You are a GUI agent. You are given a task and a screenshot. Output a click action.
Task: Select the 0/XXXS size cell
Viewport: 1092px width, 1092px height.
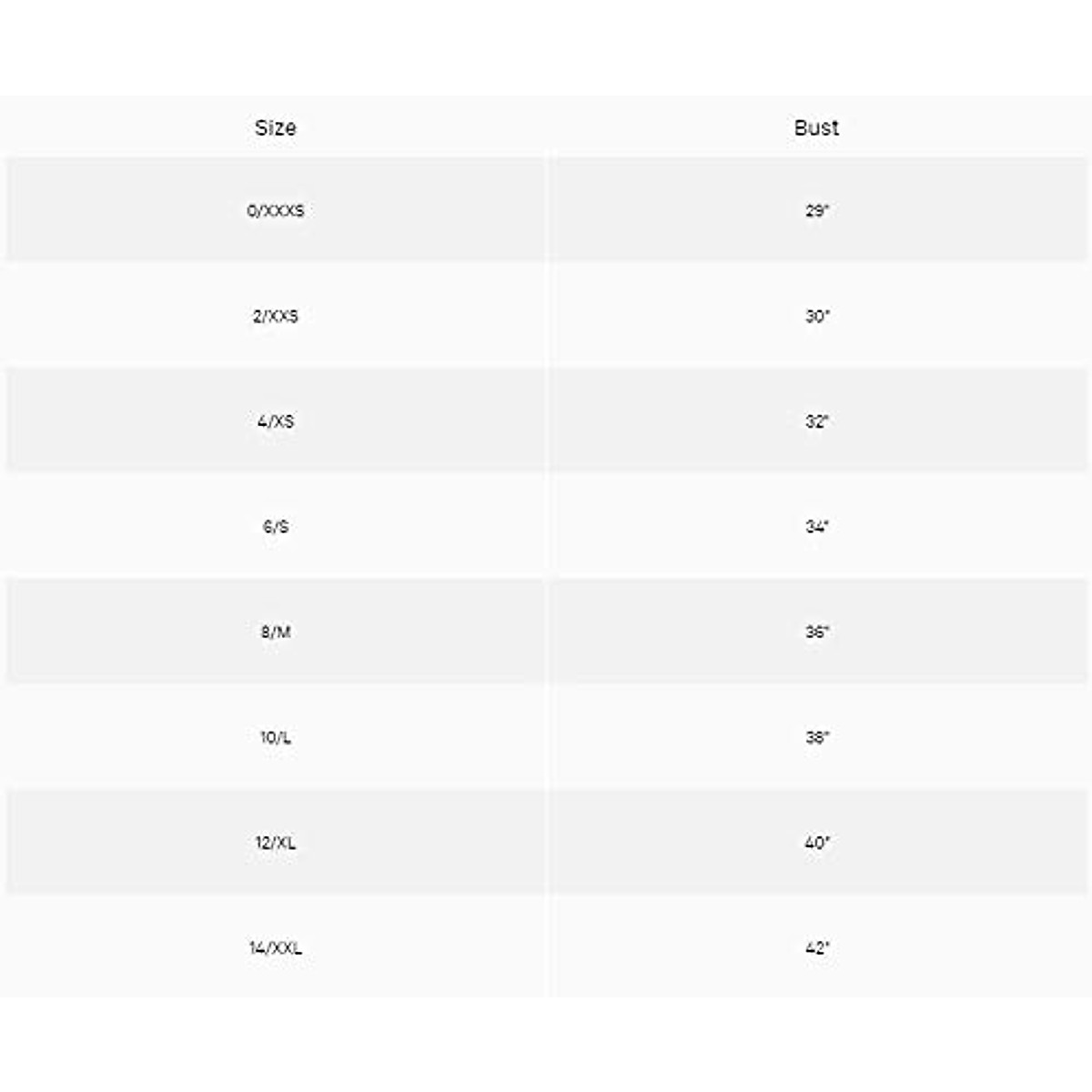275,210
